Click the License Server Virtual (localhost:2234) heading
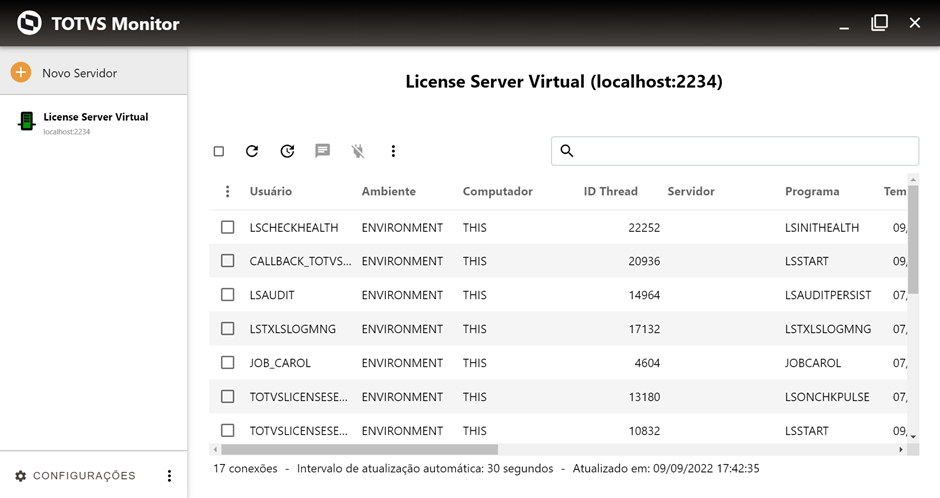This screenshot has height=498, width=940. pyautogui.click(x=564, y=82)
